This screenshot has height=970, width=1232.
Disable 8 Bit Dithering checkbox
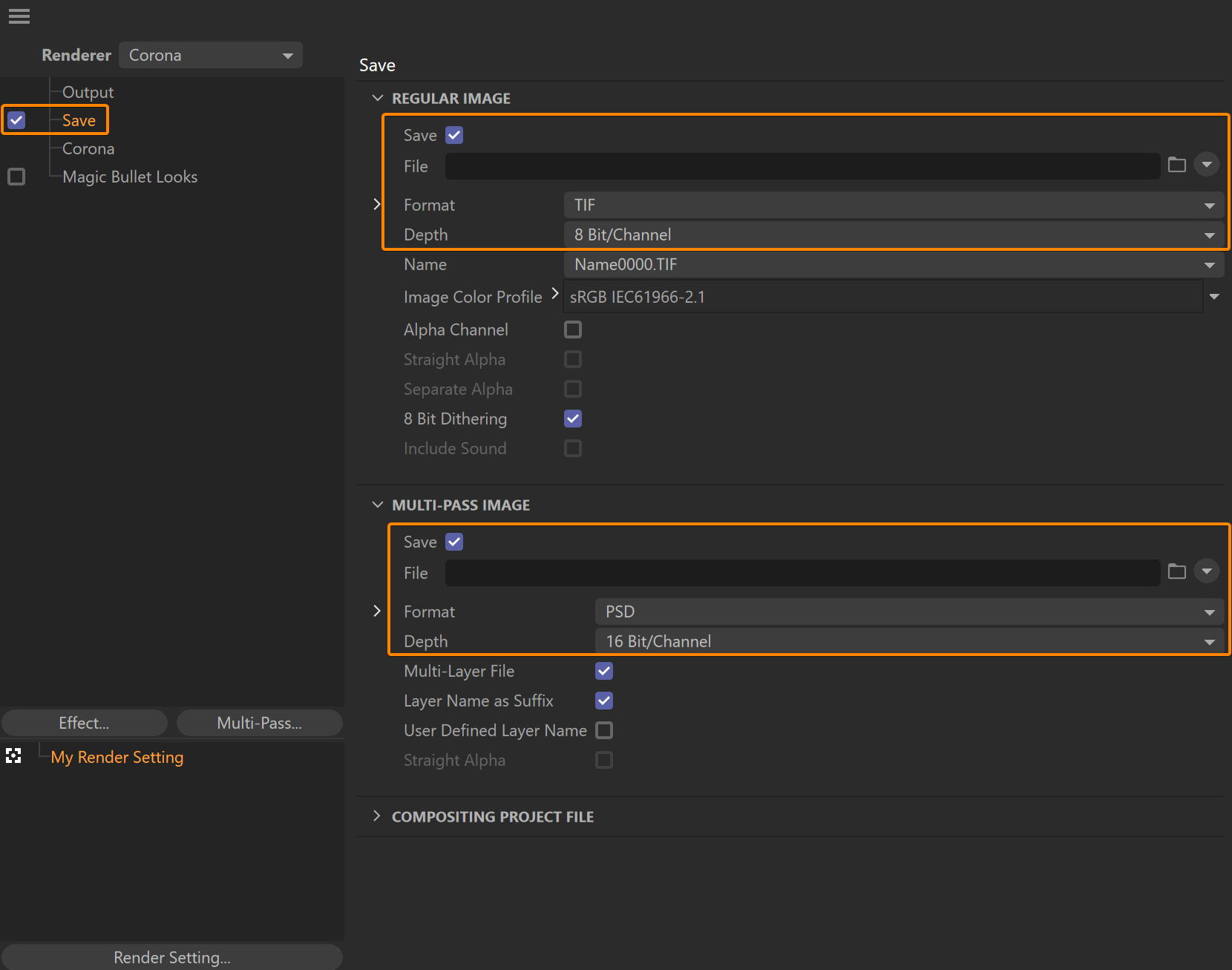click(573, 419)
